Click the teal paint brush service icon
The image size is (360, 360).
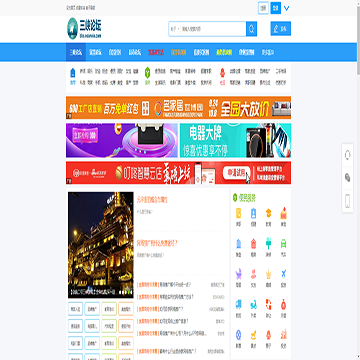pos(268,243)
